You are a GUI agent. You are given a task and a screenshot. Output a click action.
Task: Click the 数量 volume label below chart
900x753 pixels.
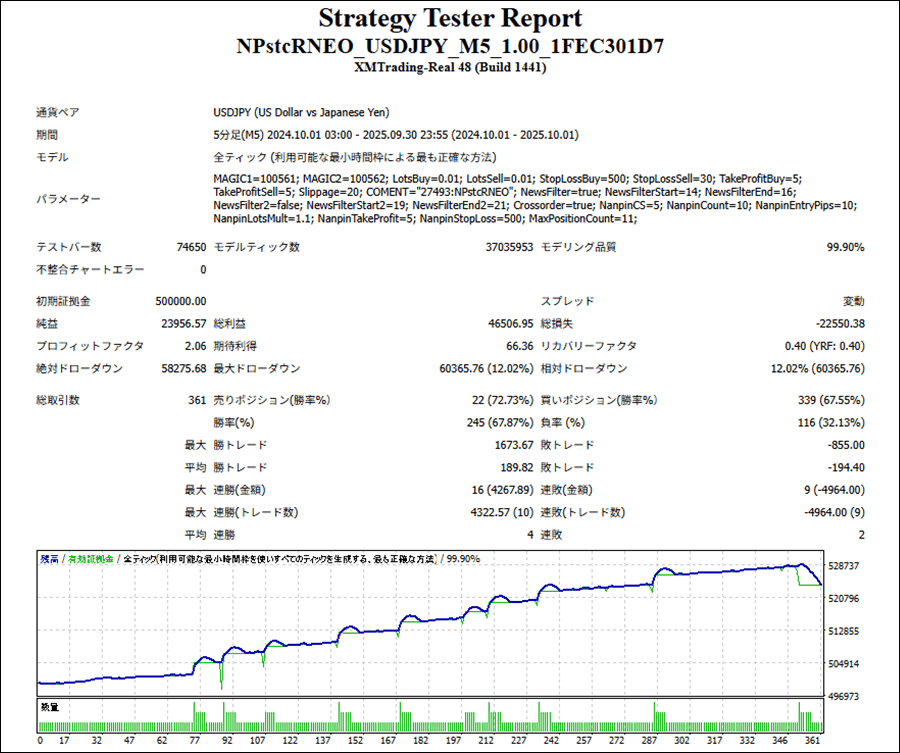pos(50,707)
